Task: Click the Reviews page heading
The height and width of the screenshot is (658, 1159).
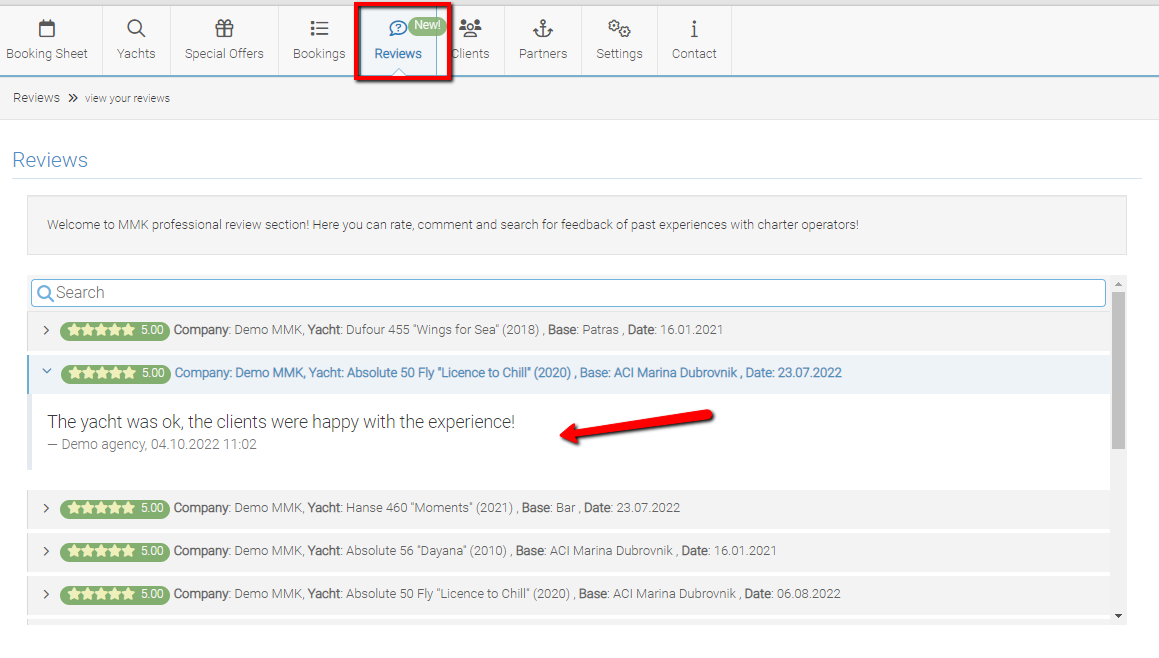Action: [x=50, y=160]
